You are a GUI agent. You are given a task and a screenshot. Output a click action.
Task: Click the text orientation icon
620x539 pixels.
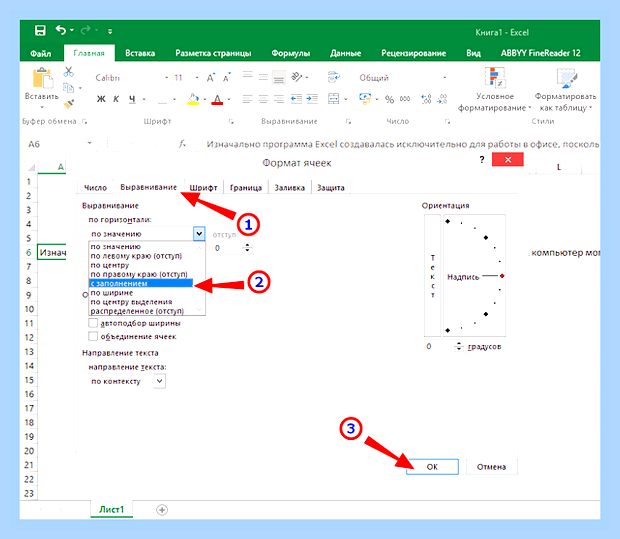[x=297, y=77]
